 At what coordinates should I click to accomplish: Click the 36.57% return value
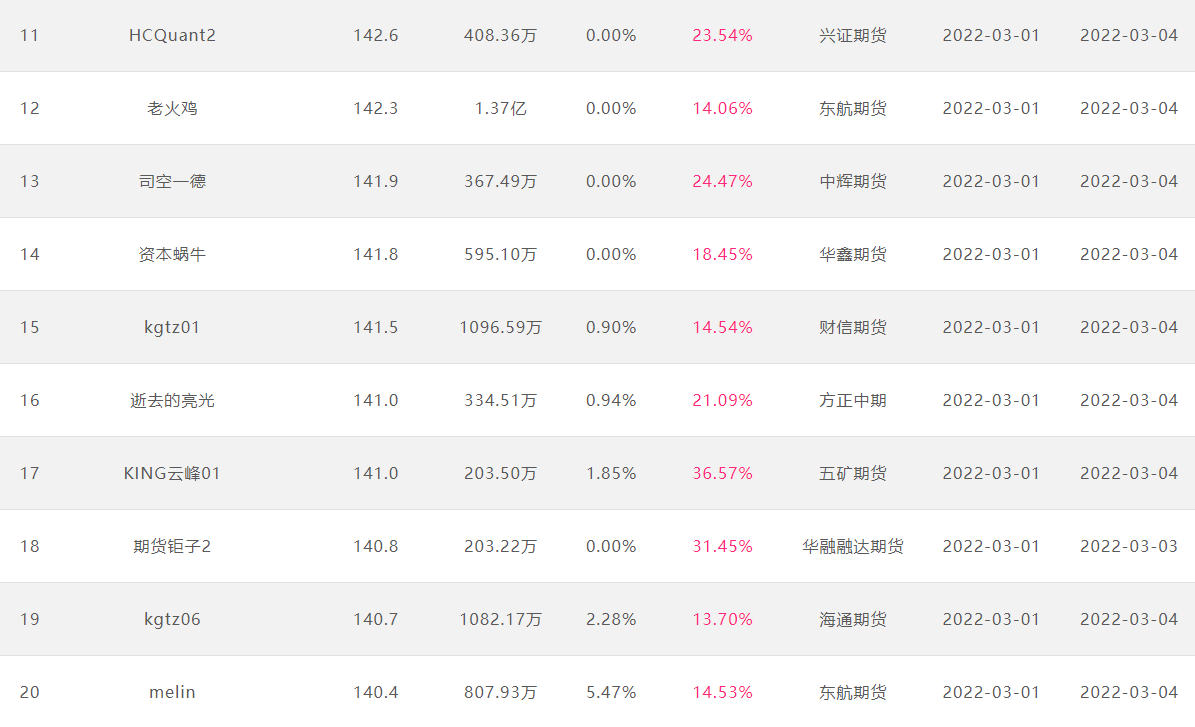[x=722, y=473]
